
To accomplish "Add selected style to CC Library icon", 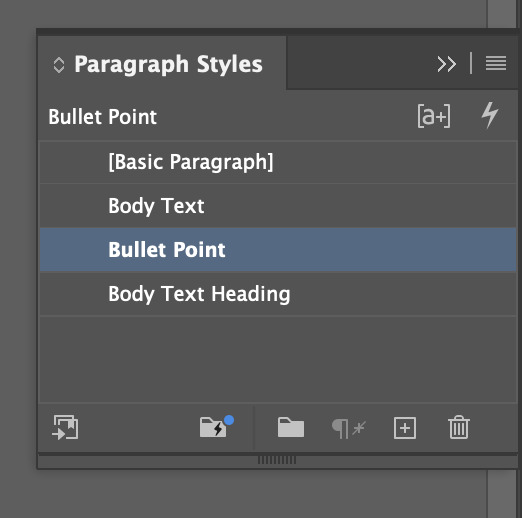I will (x=65, y=427).
